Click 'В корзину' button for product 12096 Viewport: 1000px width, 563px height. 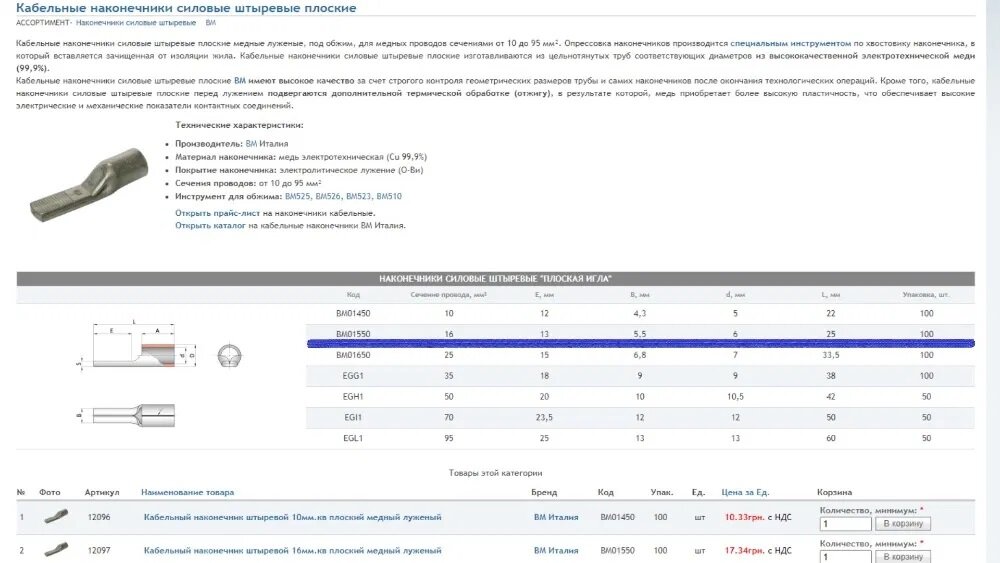(x=902, y=524)
